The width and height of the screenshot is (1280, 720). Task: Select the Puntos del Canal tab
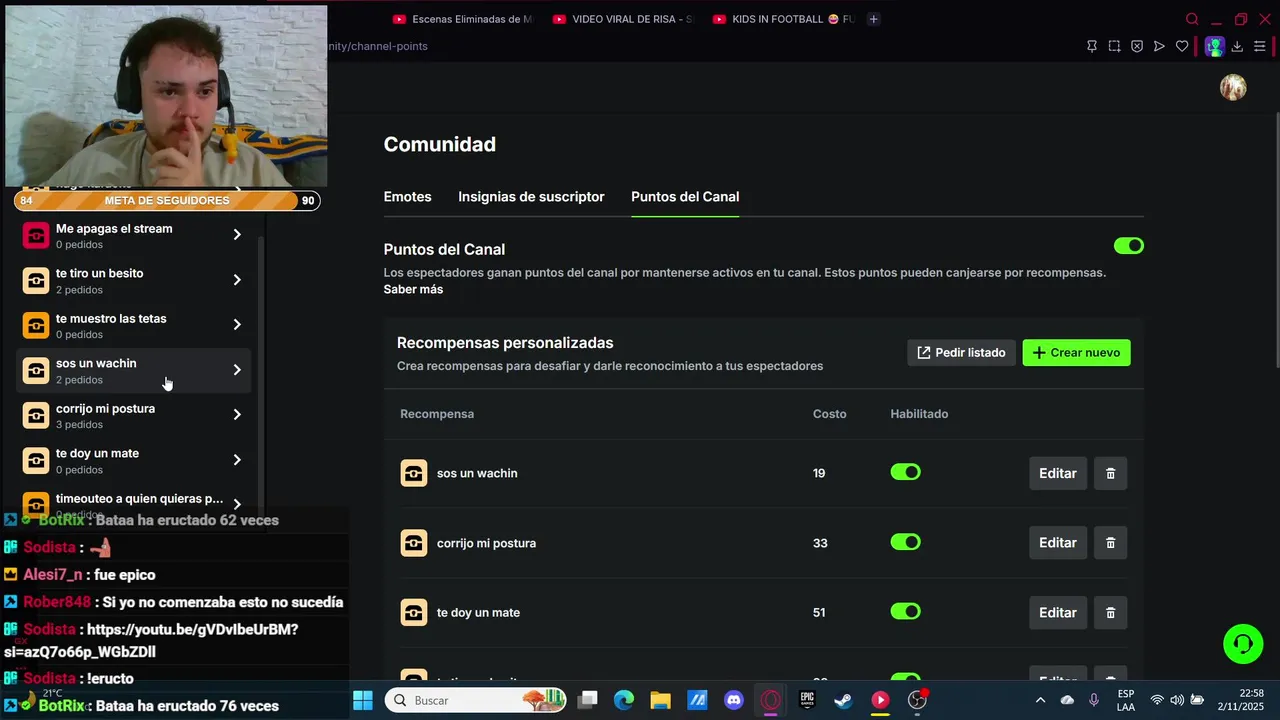click(685, 197)
